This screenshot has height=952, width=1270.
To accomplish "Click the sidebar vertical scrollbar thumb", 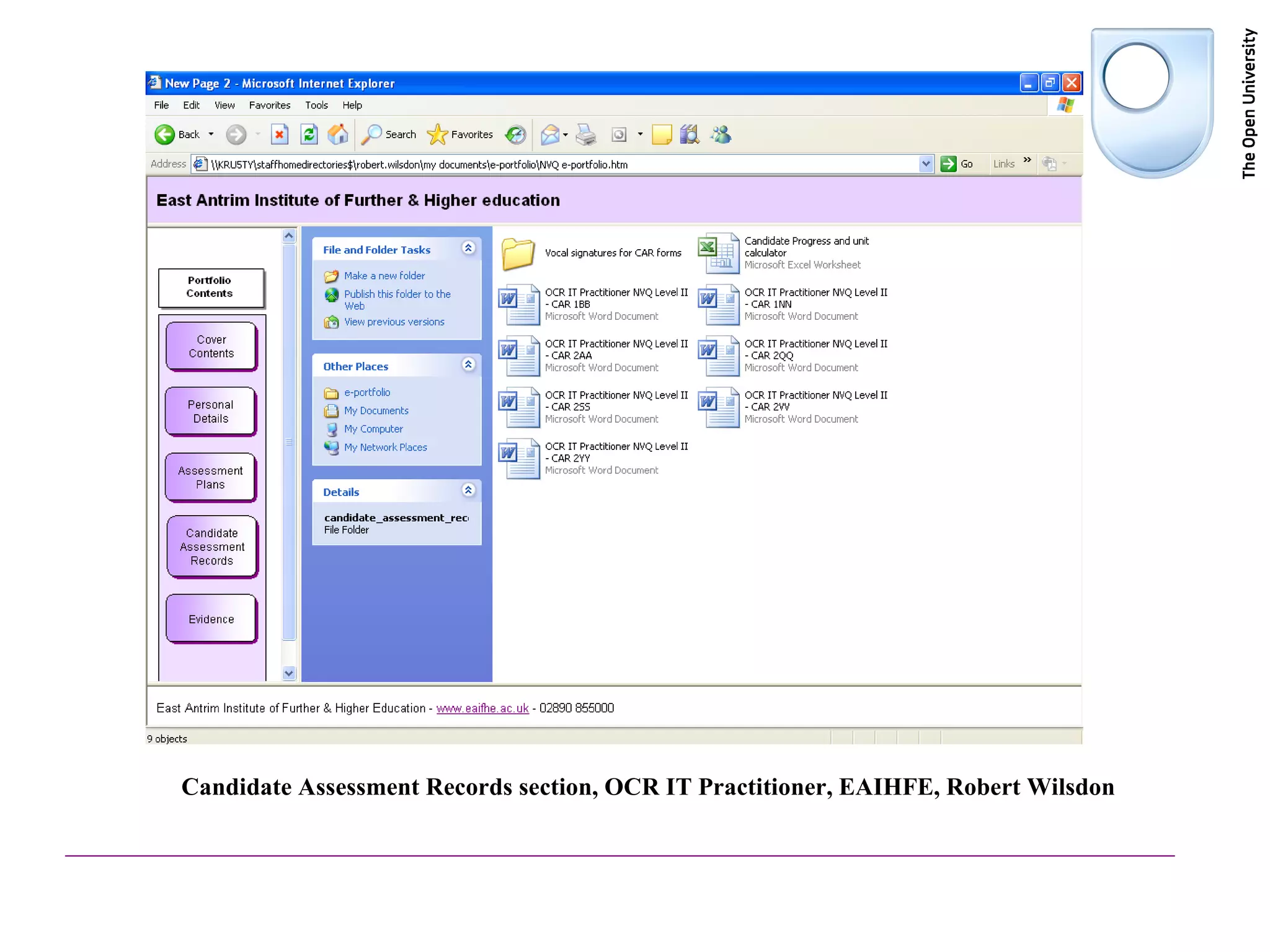I will coord(289,442).
